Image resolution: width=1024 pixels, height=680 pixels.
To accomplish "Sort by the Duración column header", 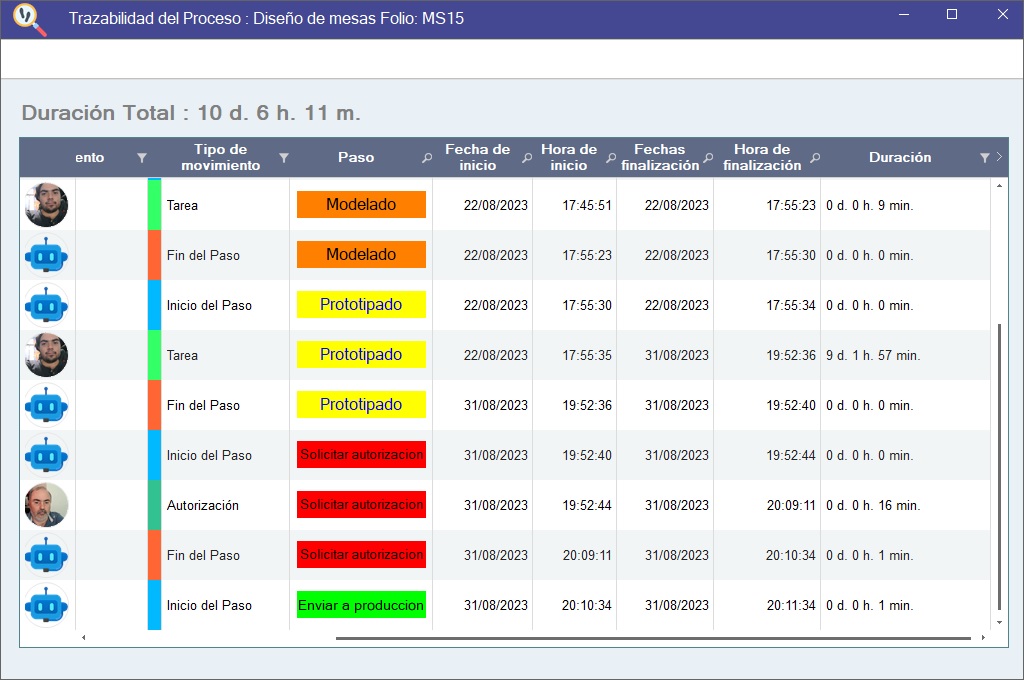I will (900, 157).
